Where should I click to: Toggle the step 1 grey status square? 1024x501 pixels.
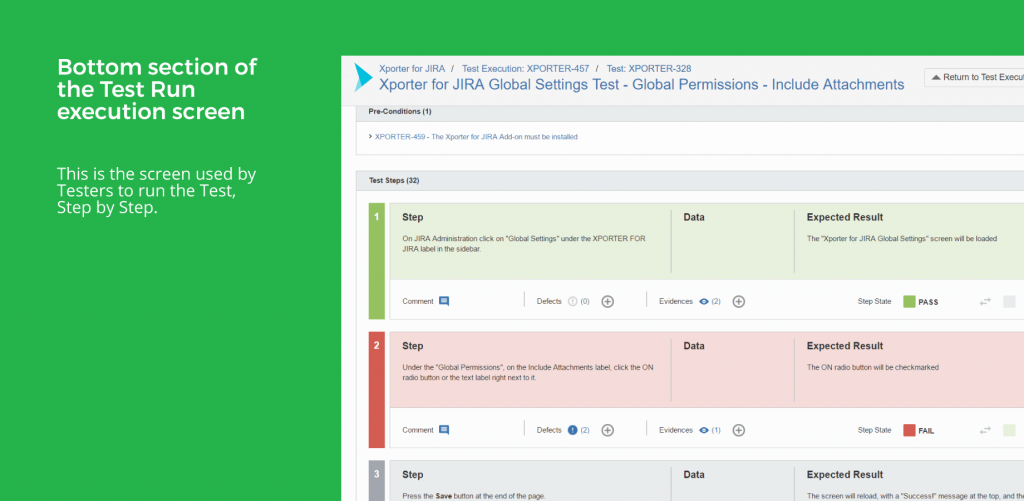1010,301
